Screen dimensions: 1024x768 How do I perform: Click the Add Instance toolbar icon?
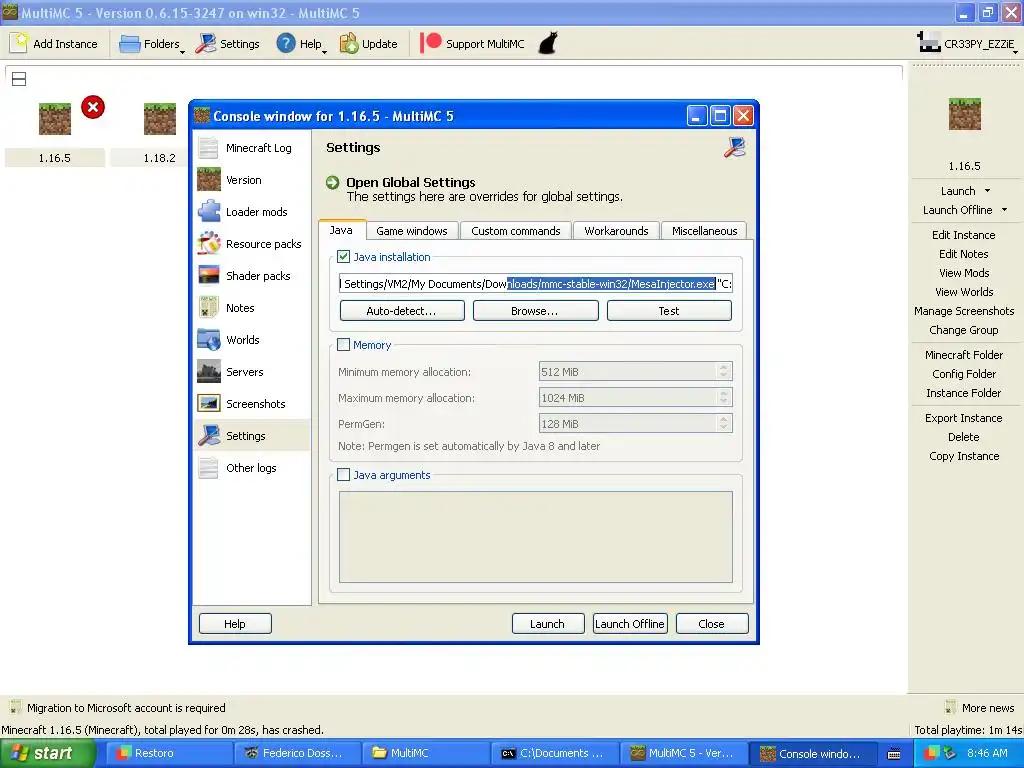[x=20, y=43]
